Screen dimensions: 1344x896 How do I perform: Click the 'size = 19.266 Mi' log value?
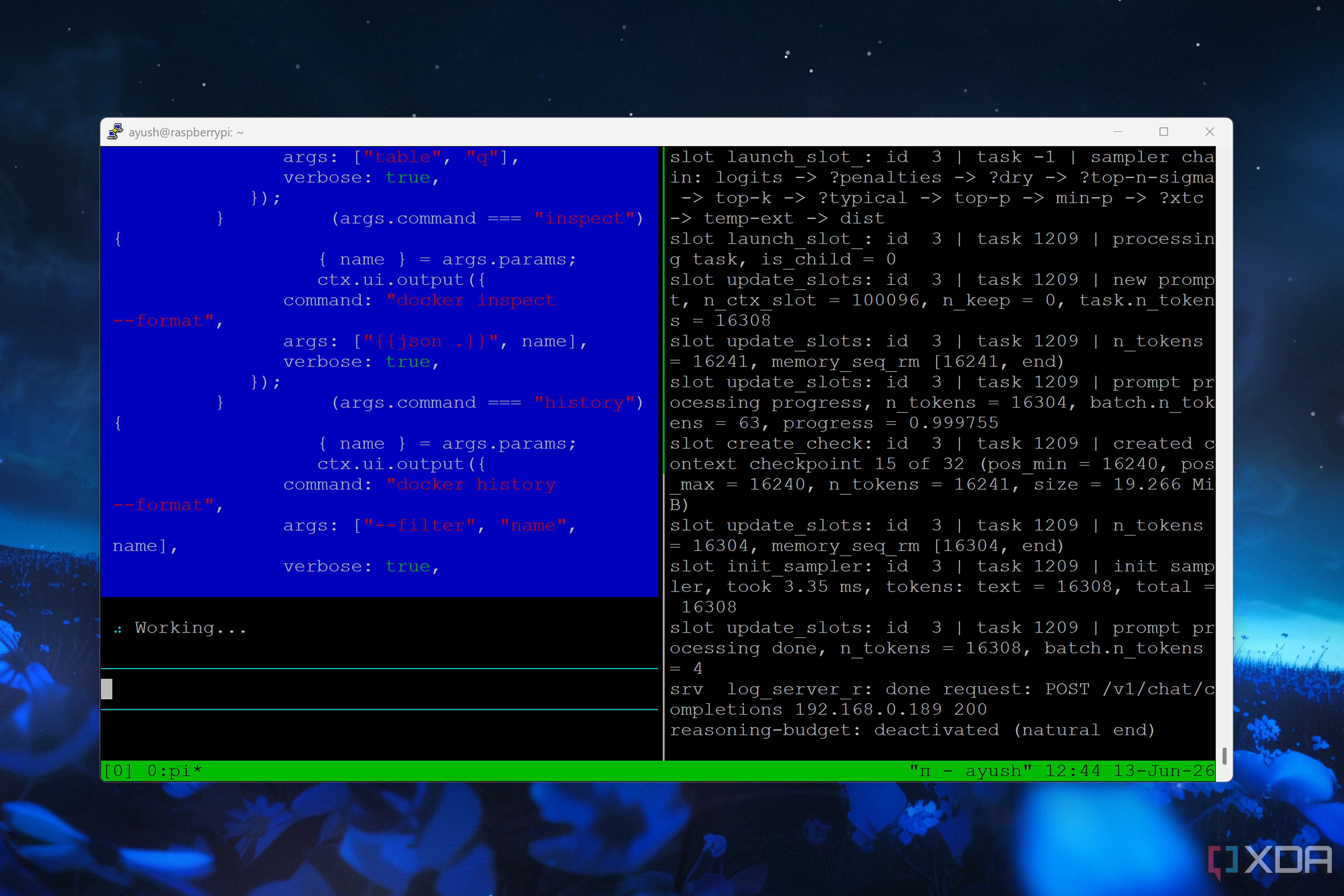point(1123,485)
